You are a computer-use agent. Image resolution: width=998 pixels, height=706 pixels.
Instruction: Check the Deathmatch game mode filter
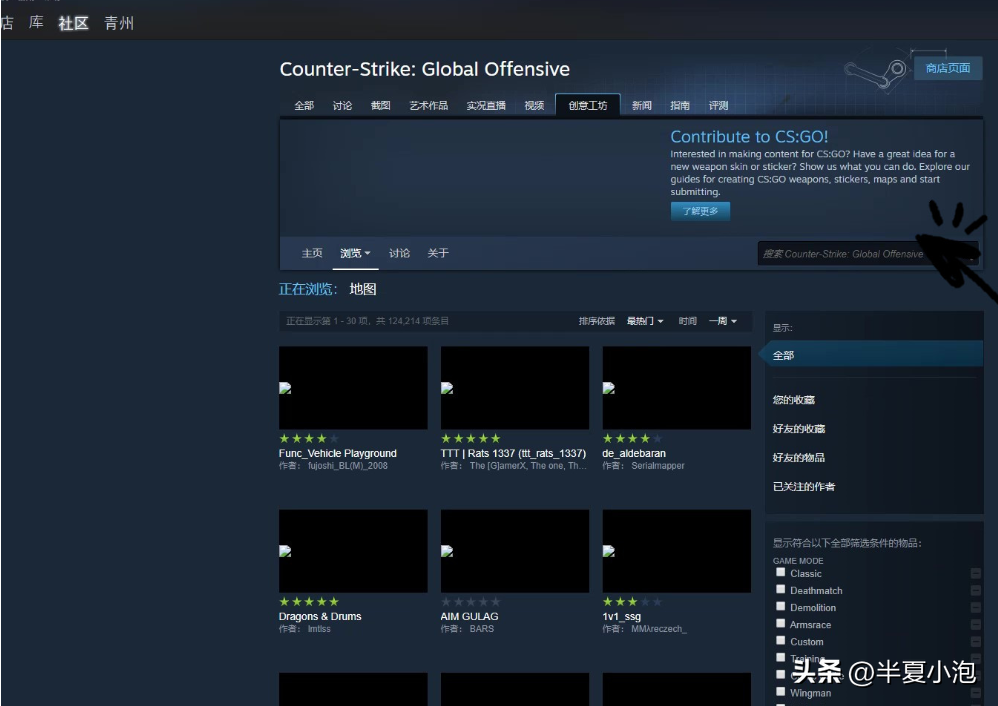[x=780, y=590]
